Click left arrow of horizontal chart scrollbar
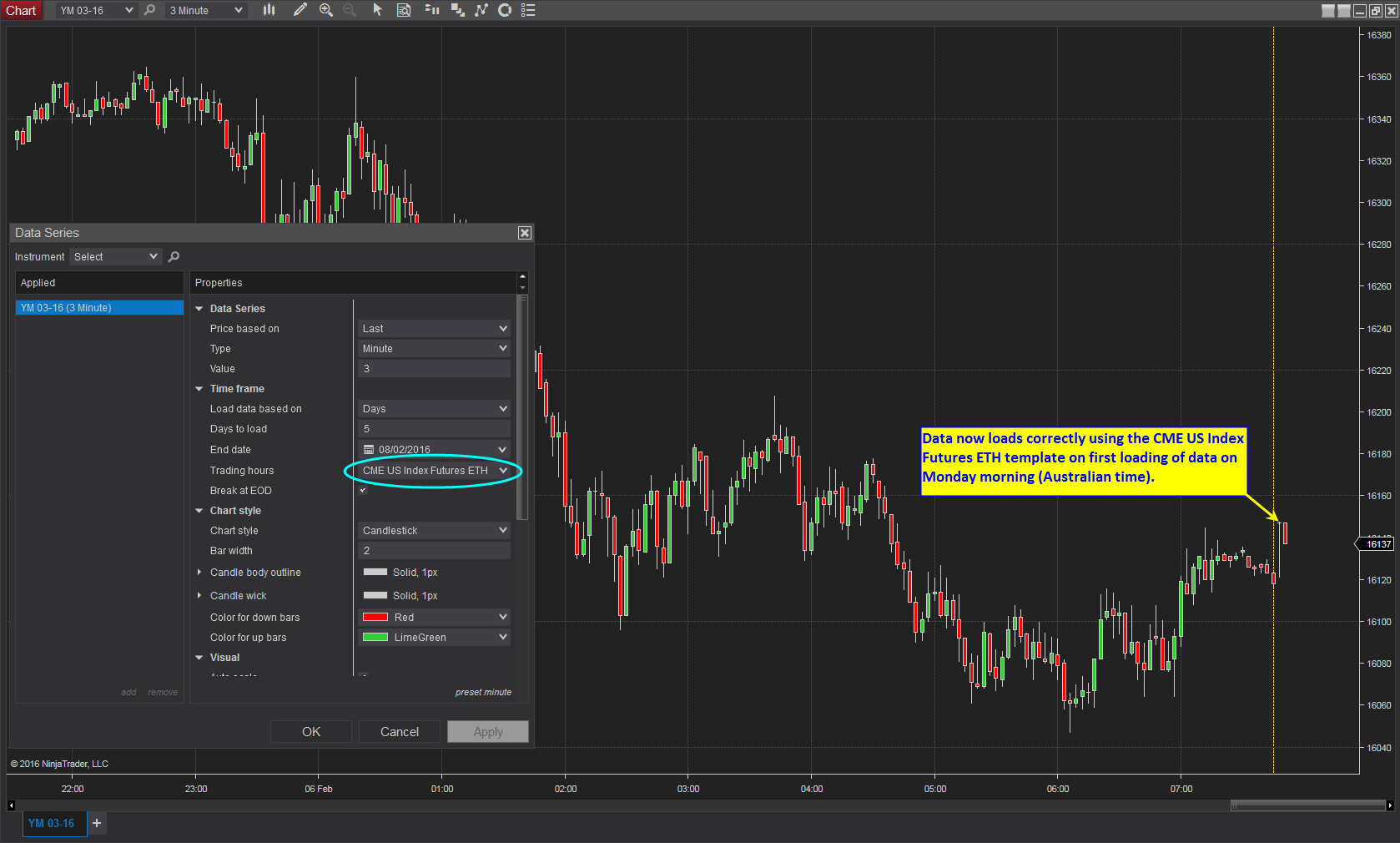1400x843 pixels. [11, 805]
